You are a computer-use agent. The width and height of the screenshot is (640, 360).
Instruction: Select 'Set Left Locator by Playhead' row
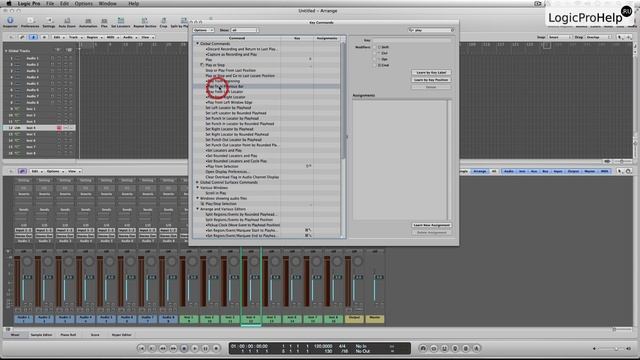267,108
